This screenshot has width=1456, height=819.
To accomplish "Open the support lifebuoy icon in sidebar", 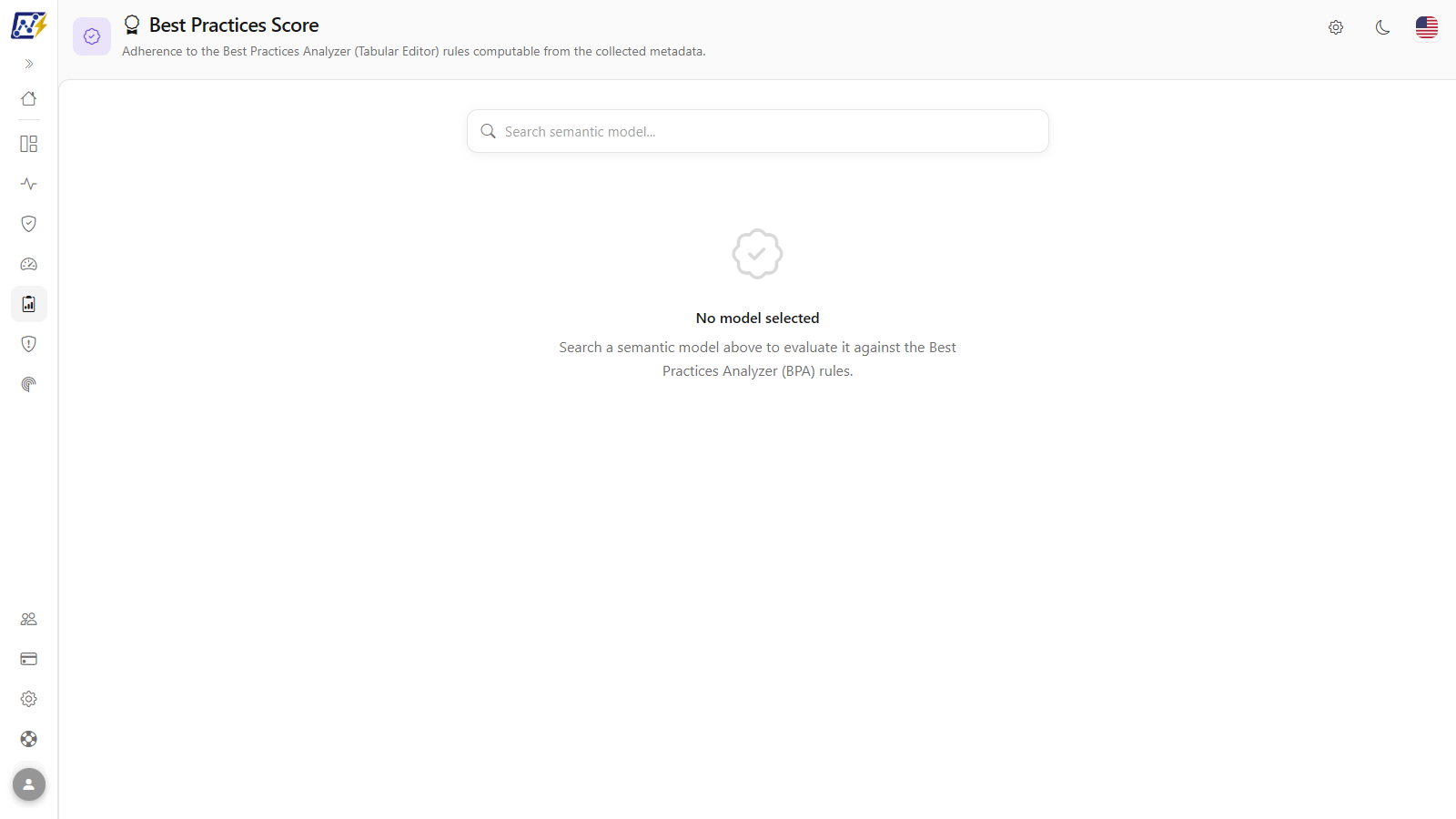I will (x=29, y=739).
